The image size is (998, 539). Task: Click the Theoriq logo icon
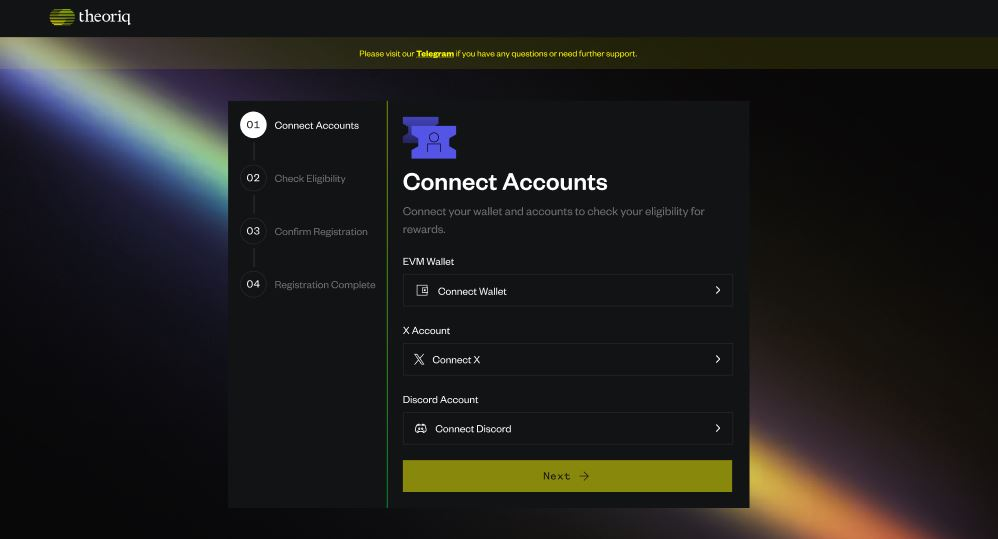click(x=62, y=17)
